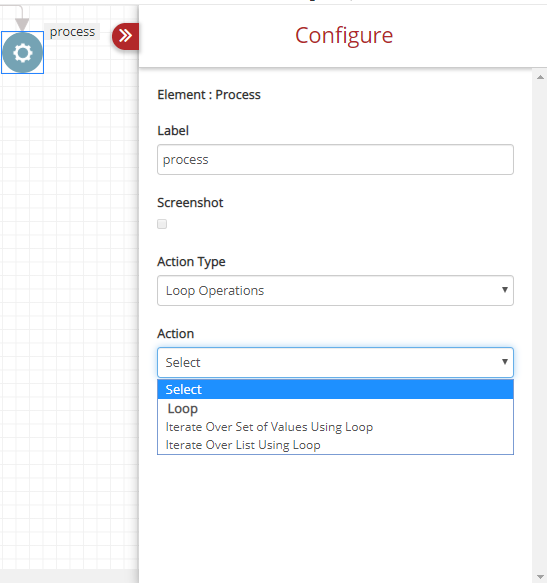Select the process gear node on canvas

pos(23,52)
